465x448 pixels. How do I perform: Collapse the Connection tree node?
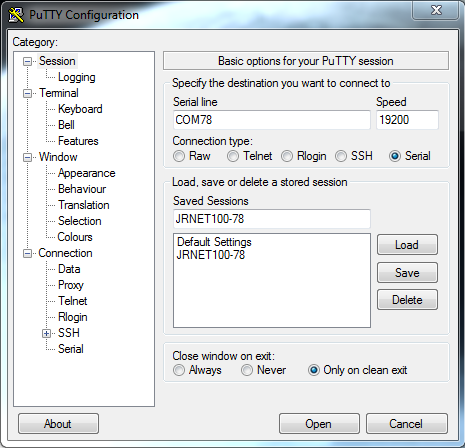tap(27, 253)
